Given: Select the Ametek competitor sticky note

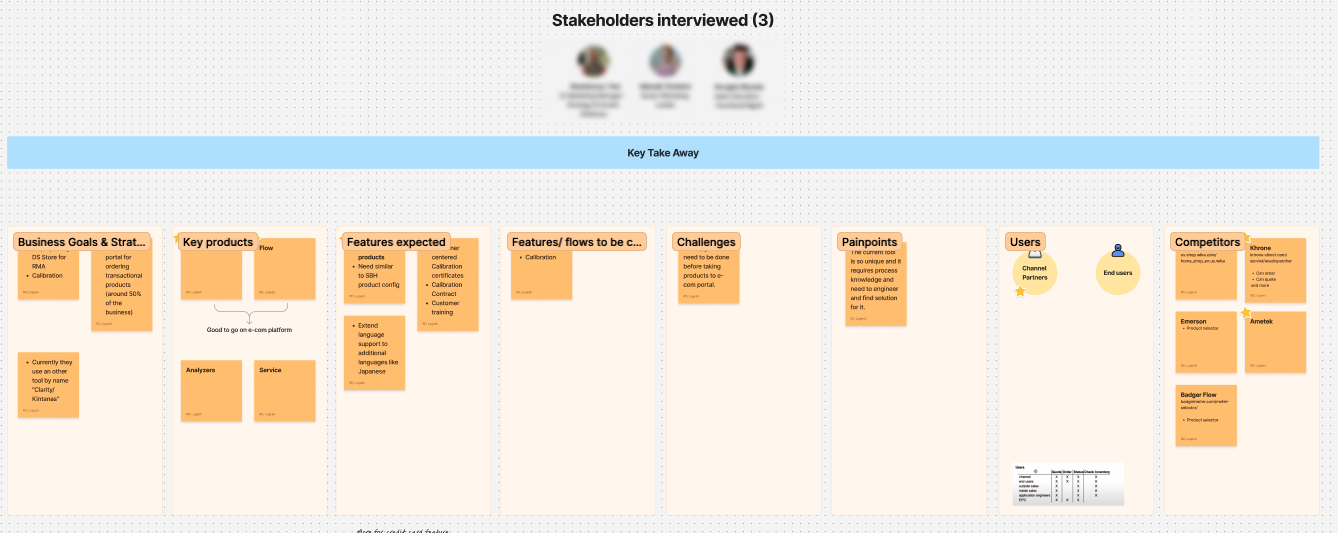Looking at the screenshot, I should [1276, 342].
